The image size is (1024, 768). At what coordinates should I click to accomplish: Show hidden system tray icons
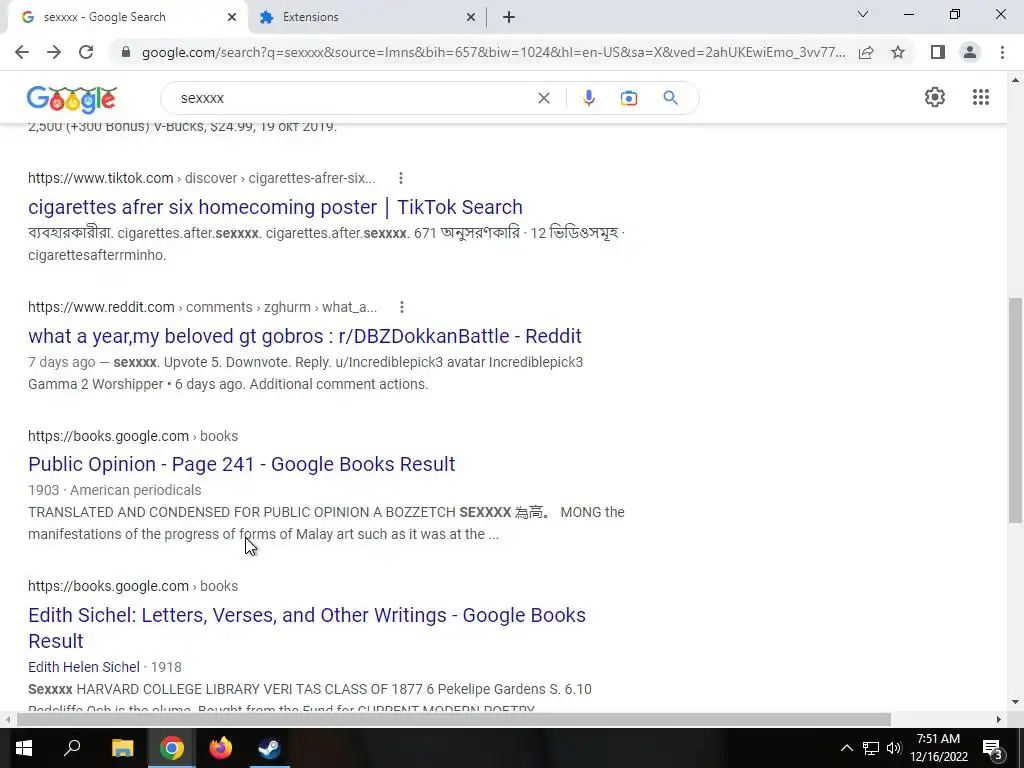[x=846, y=748]
